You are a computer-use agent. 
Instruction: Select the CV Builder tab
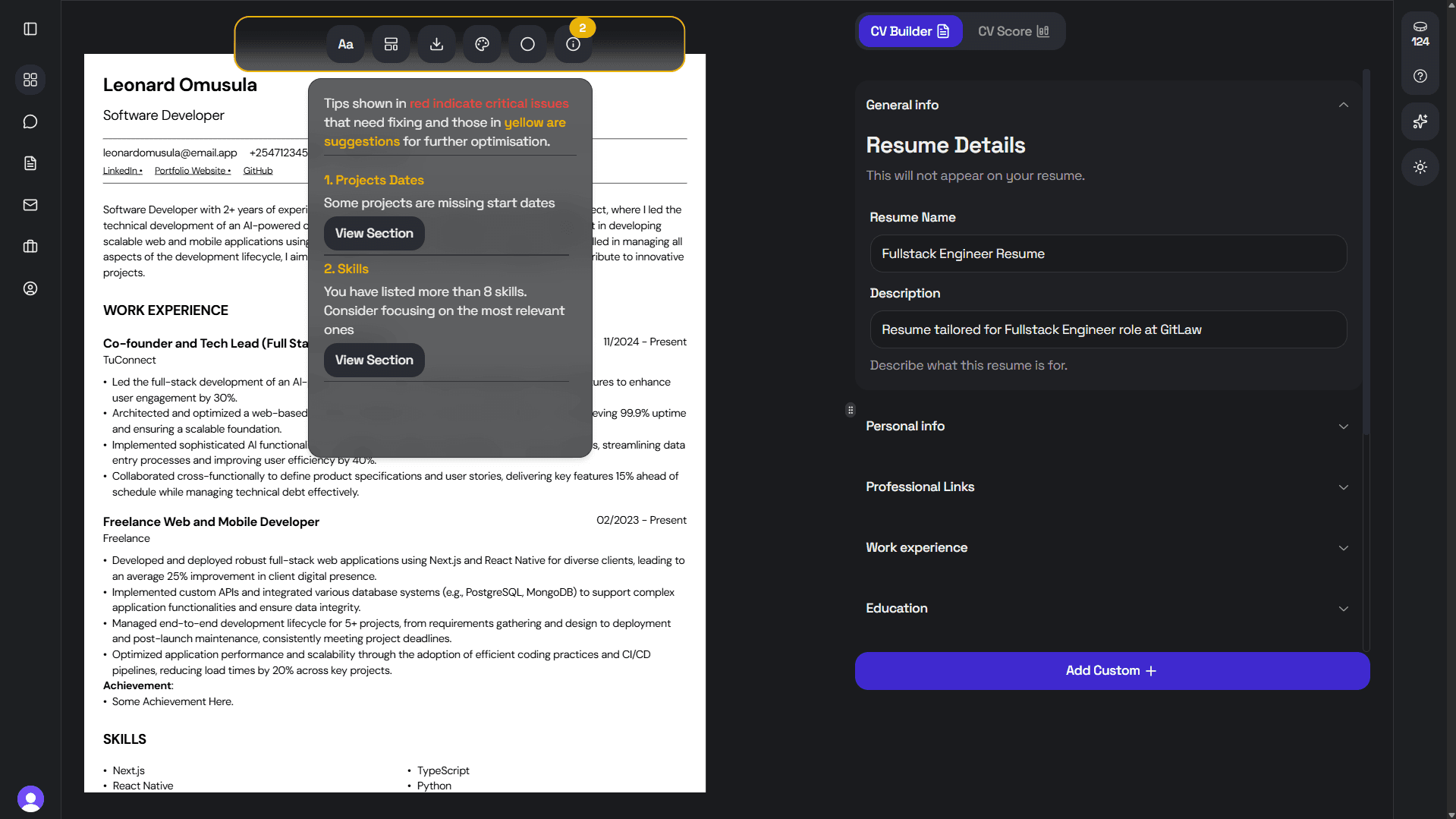coord(909,31)
